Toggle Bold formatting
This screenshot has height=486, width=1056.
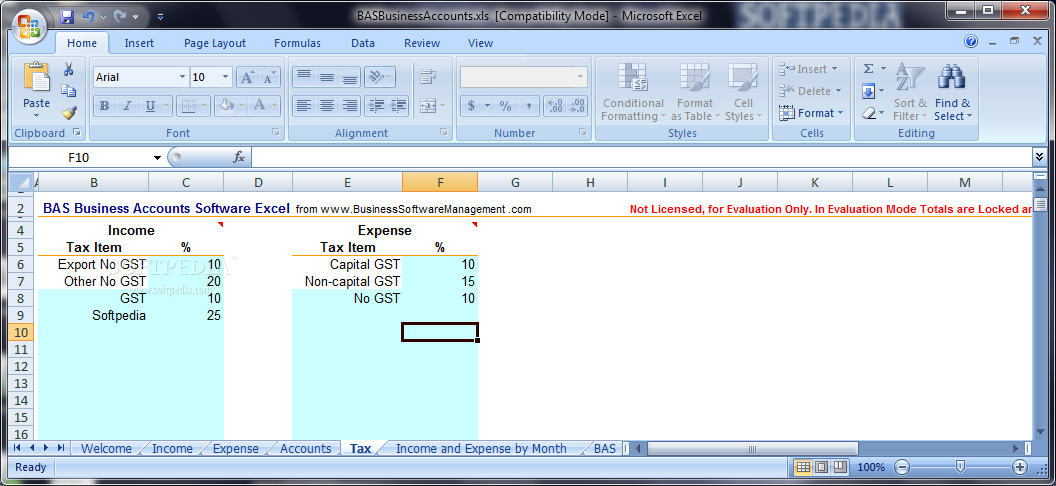104,106
